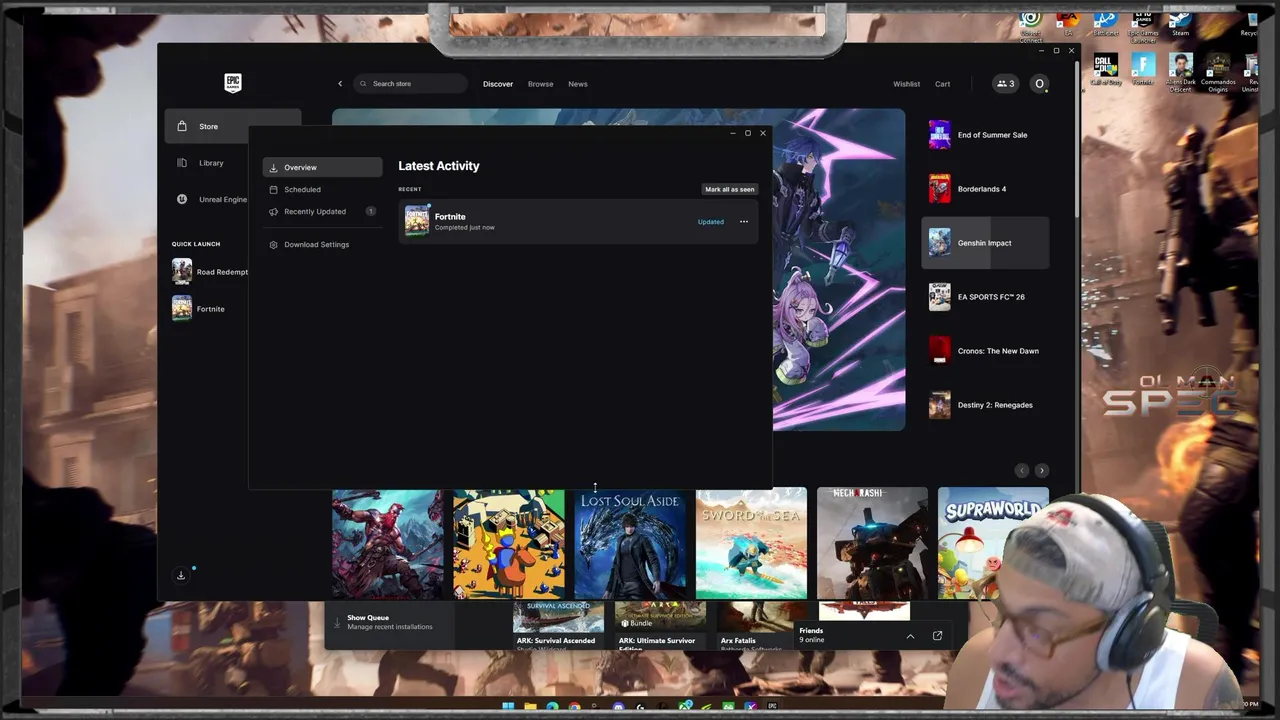The height and width of the screenshot is (720, 1280).
Task: Click the Updated status label
Action: click(x=711, y=222)
